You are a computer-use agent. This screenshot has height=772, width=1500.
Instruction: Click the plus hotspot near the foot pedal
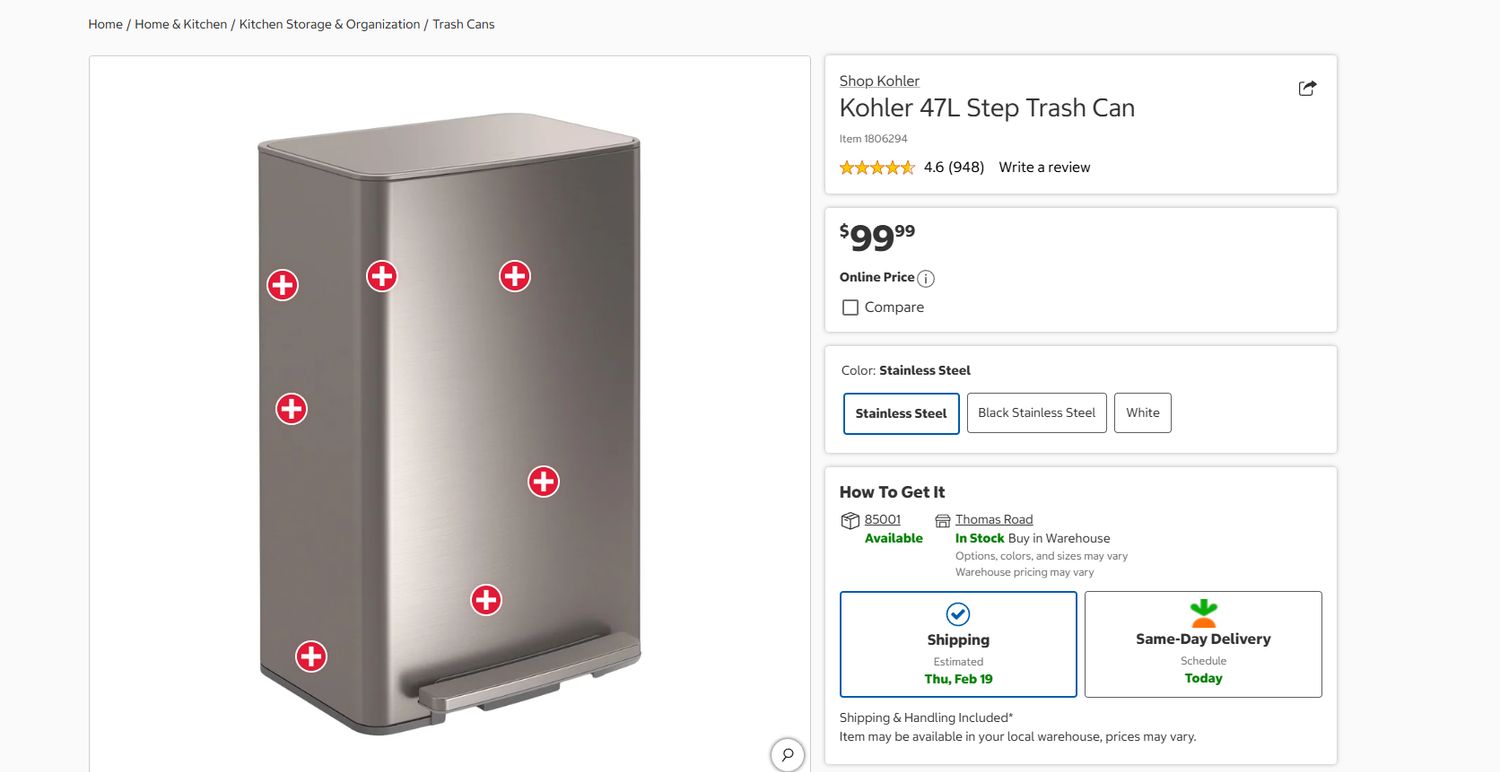486,600
